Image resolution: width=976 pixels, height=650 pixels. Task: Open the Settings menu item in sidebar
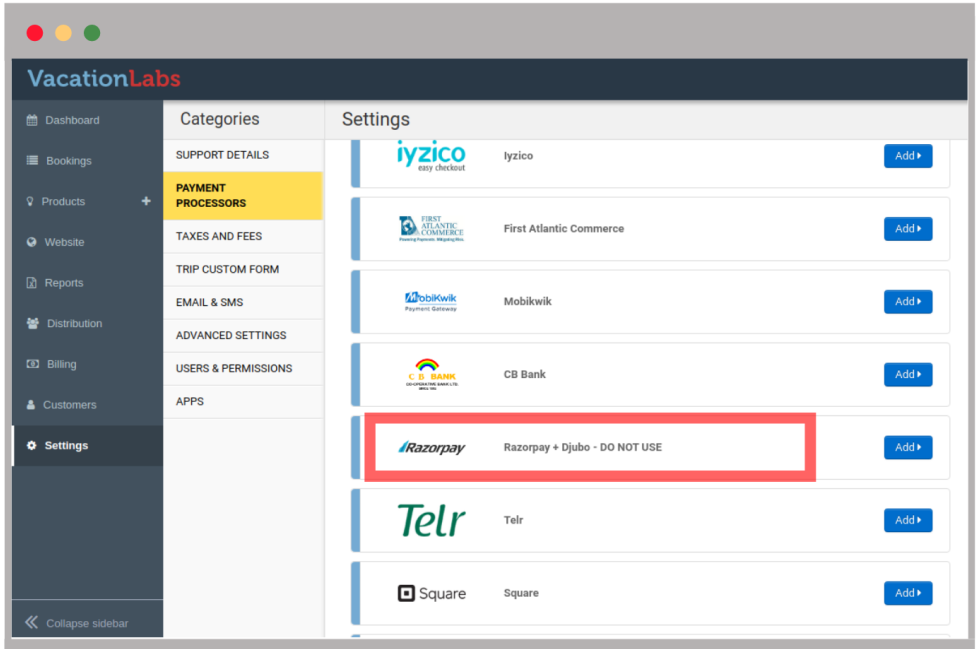coord(66,446)
